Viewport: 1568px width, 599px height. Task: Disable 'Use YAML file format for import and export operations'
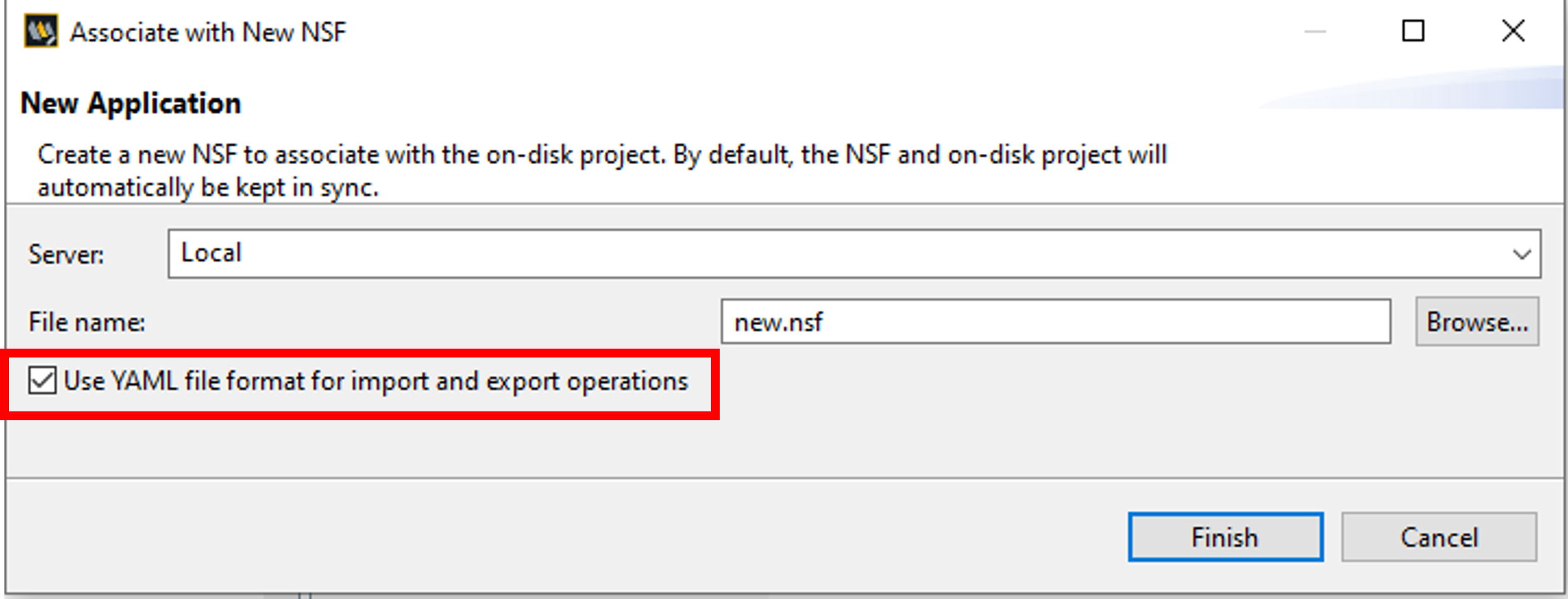[43, 381]
